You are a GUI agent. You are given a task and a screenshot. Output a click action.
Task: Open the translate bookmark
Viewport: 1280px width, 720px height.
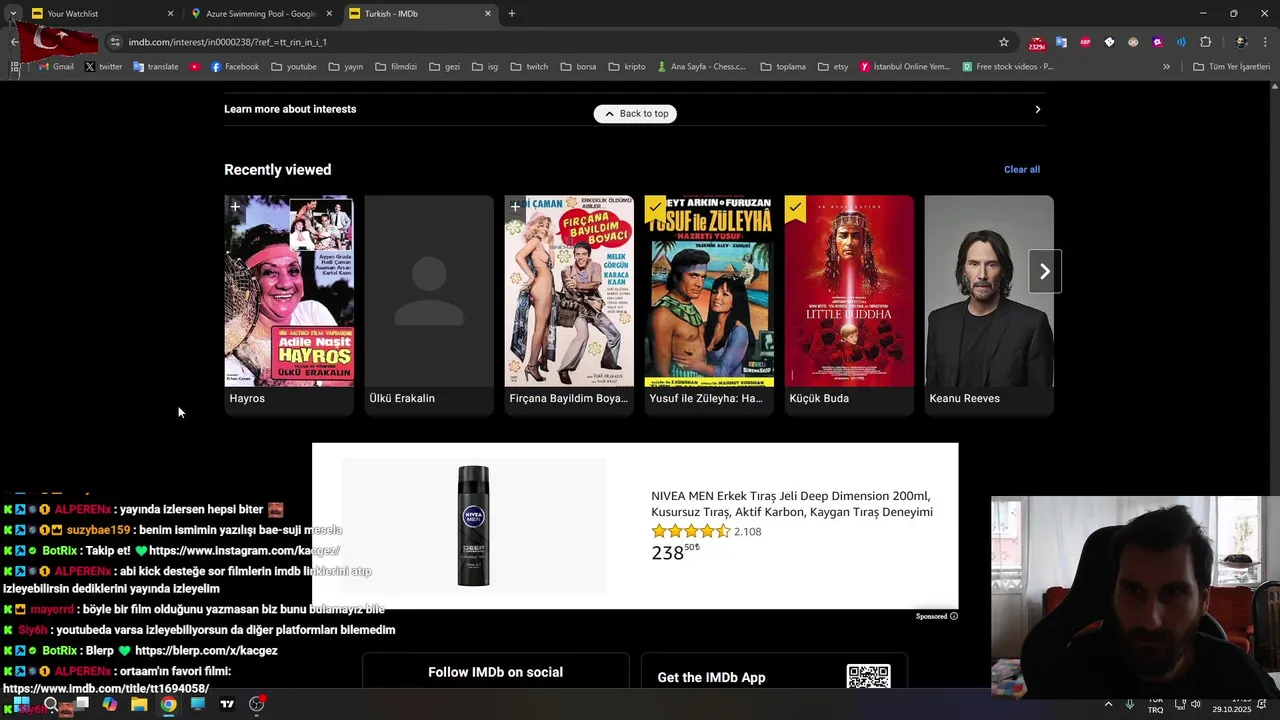click(x=155, y=67)
